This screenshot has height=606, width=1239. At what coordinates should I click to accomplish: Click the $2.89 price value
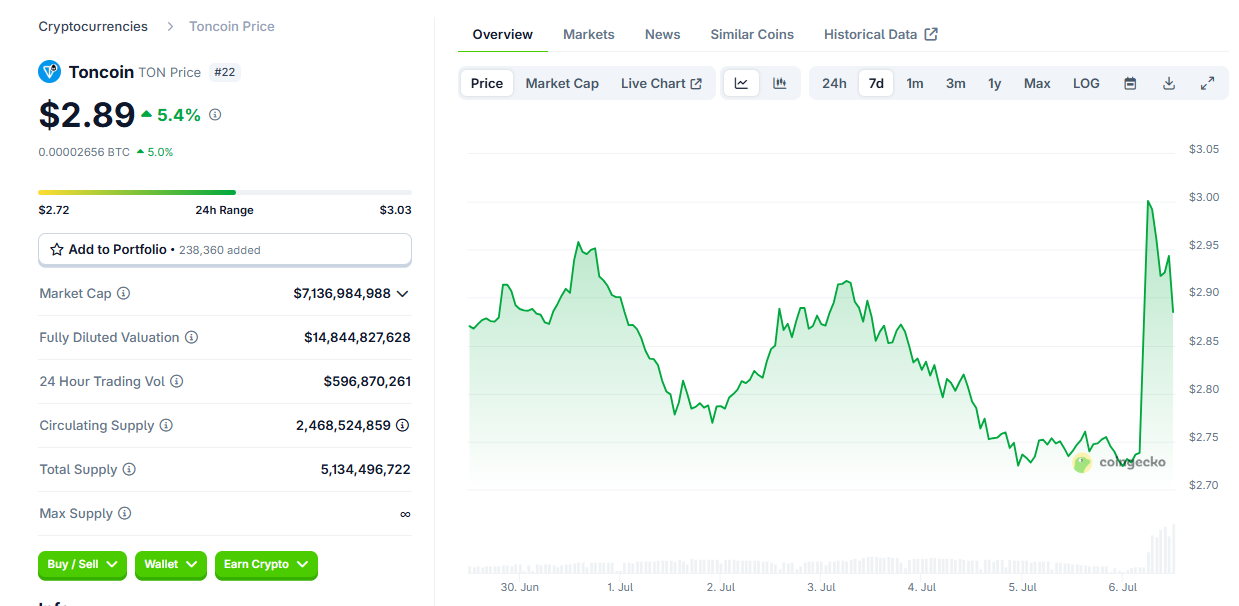(87, 115)
